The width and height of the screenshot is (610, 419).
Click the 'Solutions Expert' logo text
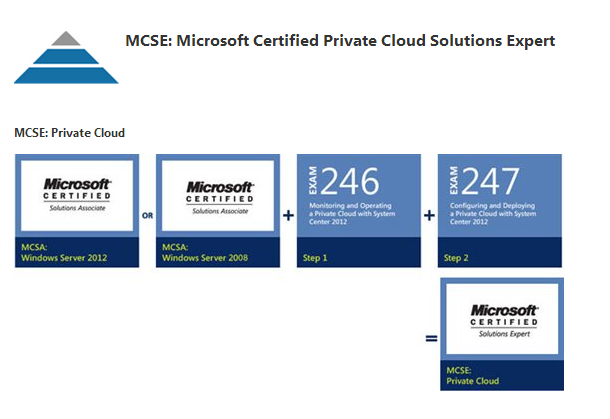coord(505,334)
